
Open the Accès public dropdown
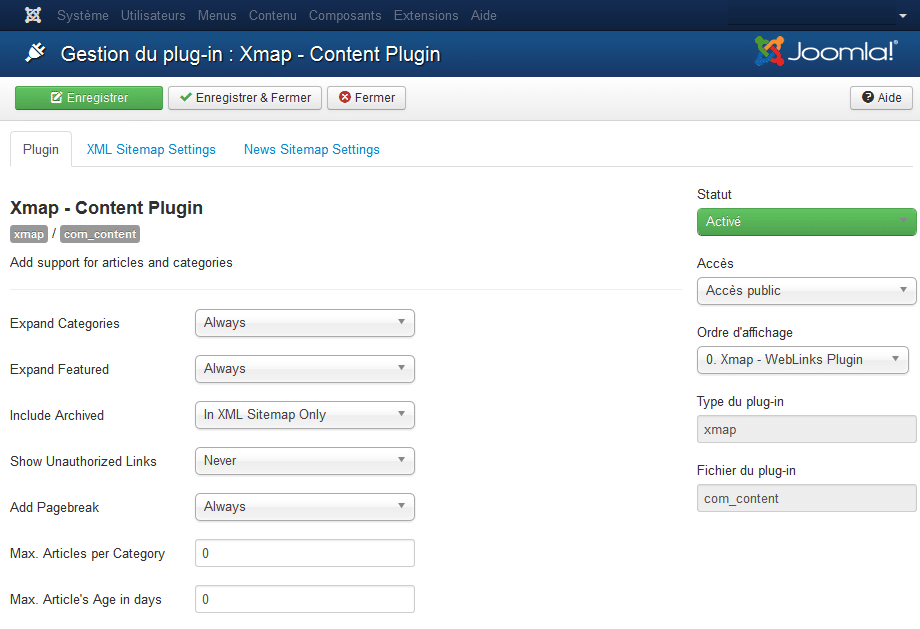click(806, 291)
